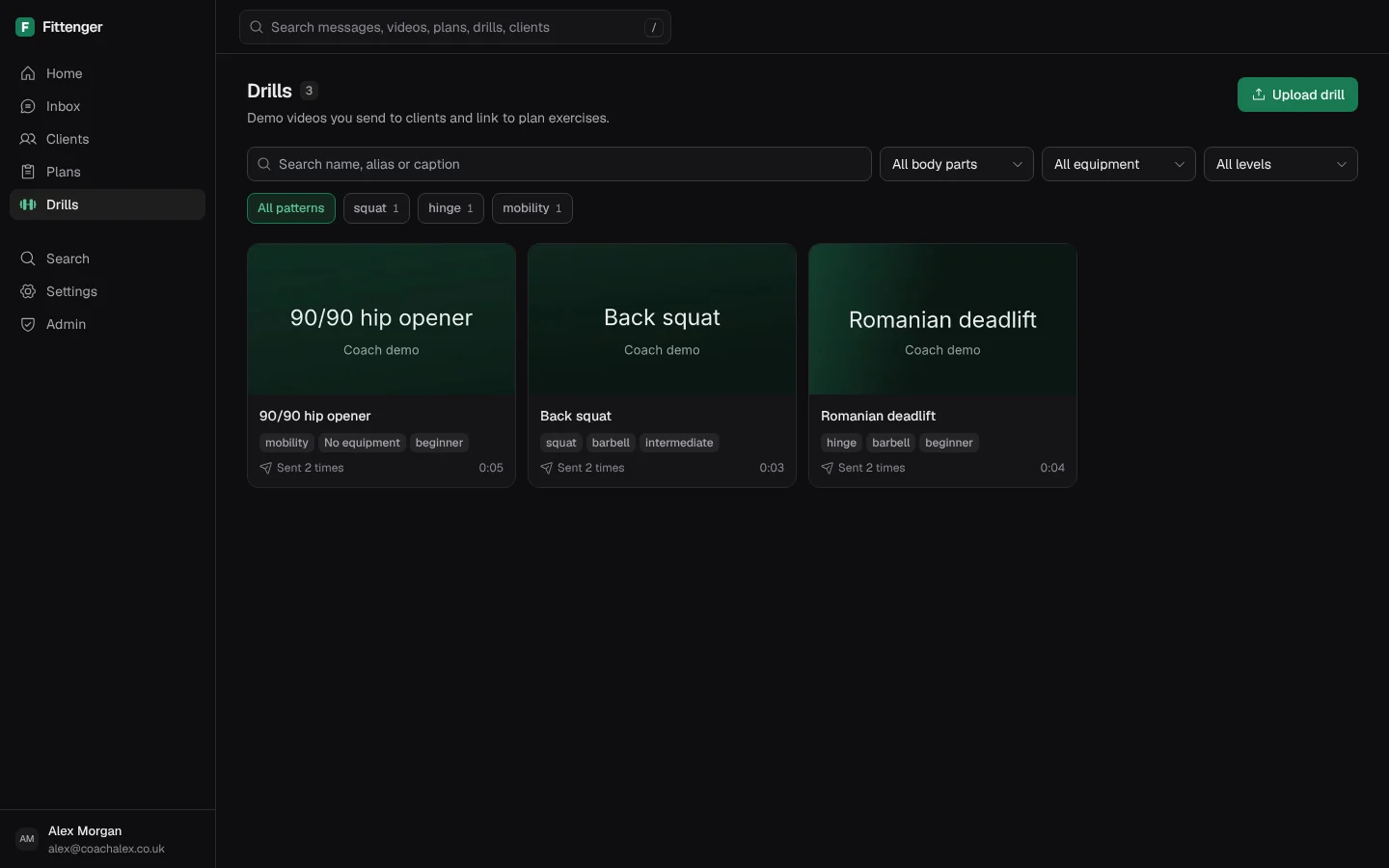1389x868 pixels.
Task: Click the AM avatar for Alex Morgan
Action: click(27, 839)
